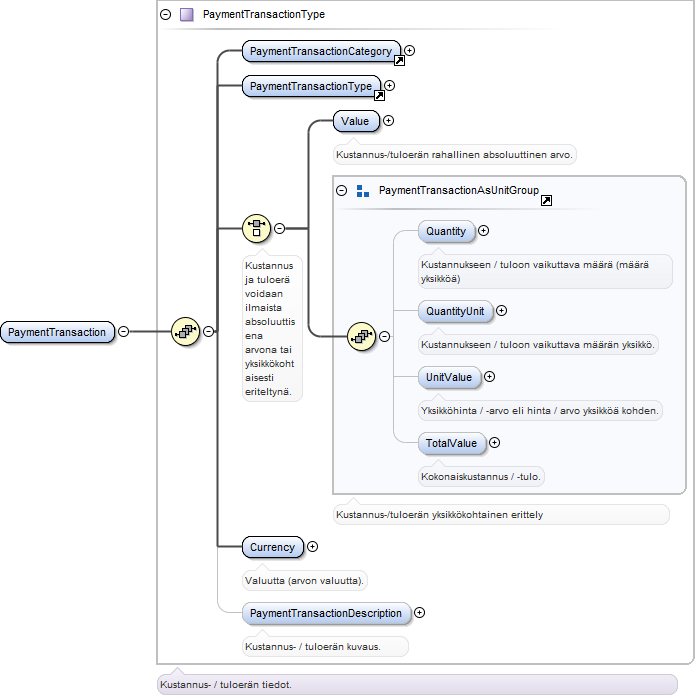The height and width of the screenshot is (698, 696).
Task: Click the choice annotation starting 'Kustannus ja tuloerä voidaan'
Action: (x=272, y=329)
